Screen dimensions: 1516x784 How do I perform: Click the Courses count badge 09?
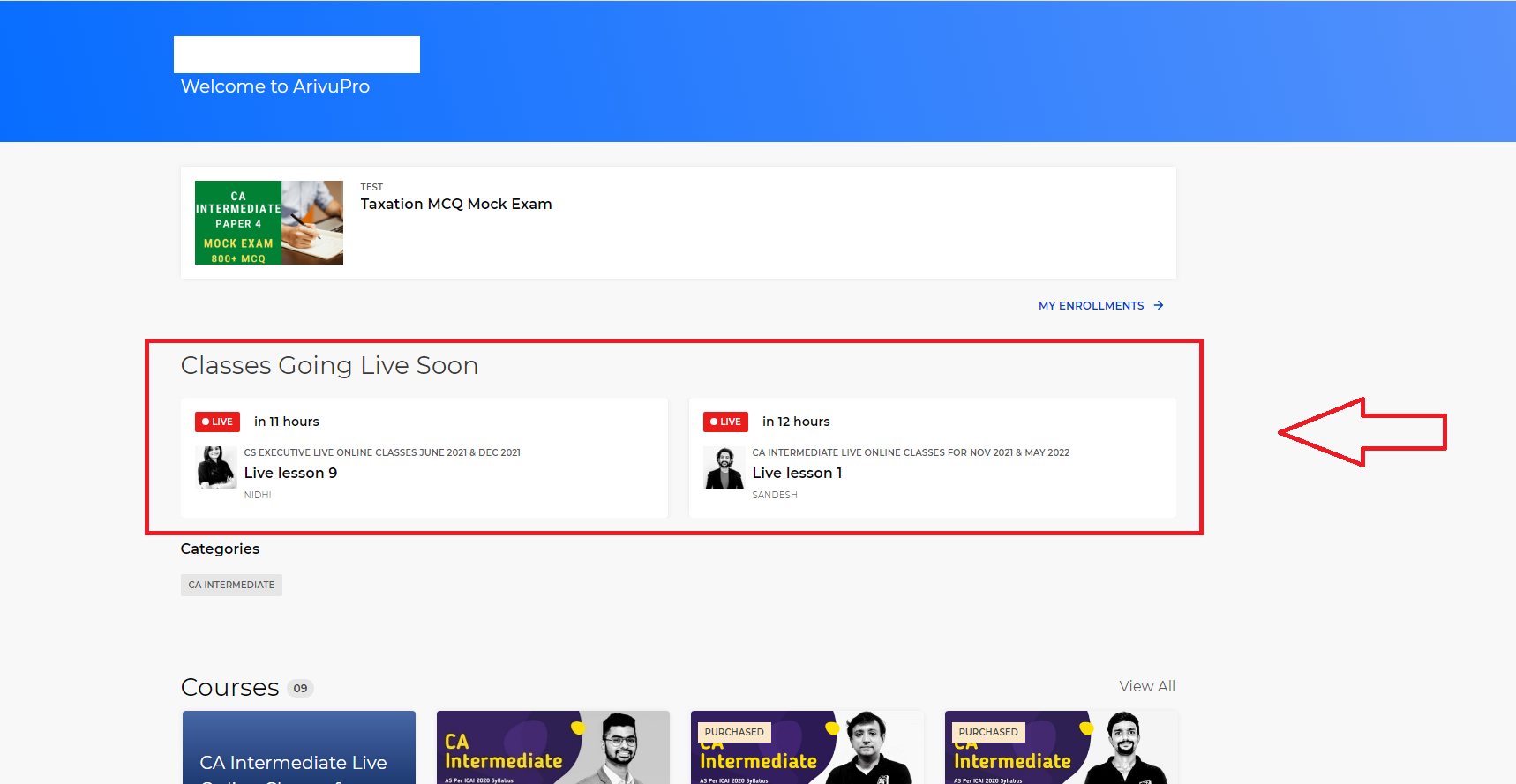(301, 688)
